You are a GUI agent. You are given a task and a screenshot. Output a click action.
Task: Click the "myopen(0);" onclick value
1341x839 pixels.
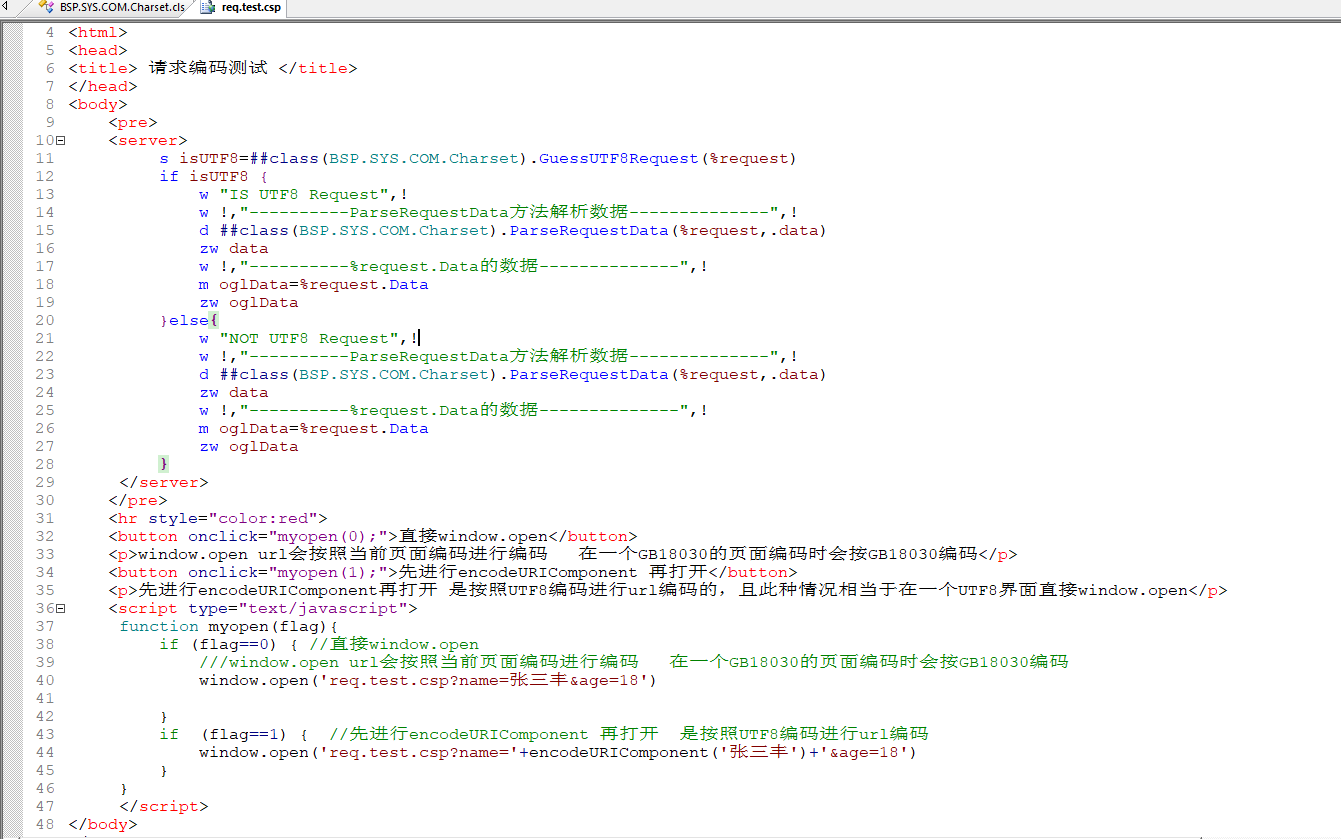pyautogui.click(x=333, y=537)
